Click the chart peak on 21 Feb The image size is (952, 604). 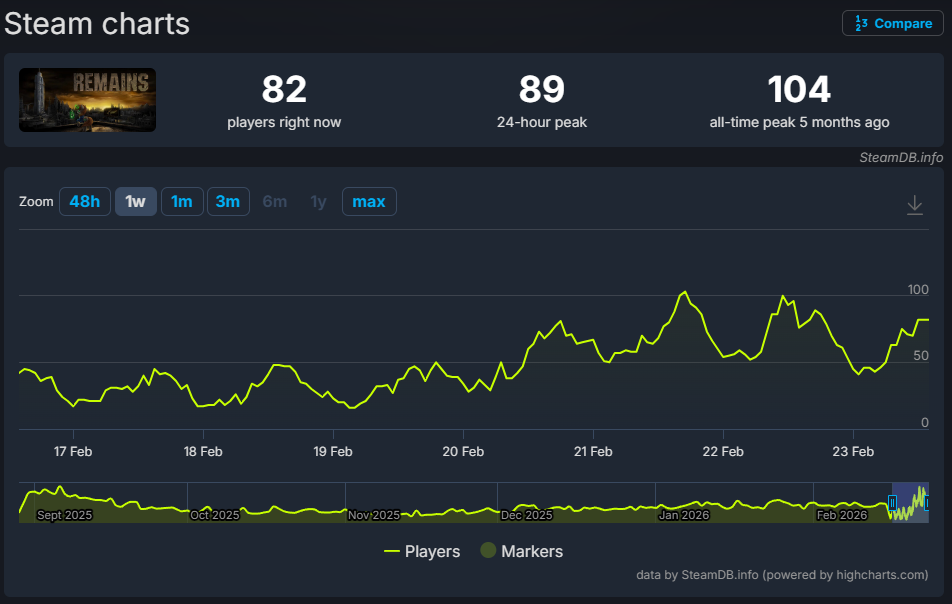point(685,292)
